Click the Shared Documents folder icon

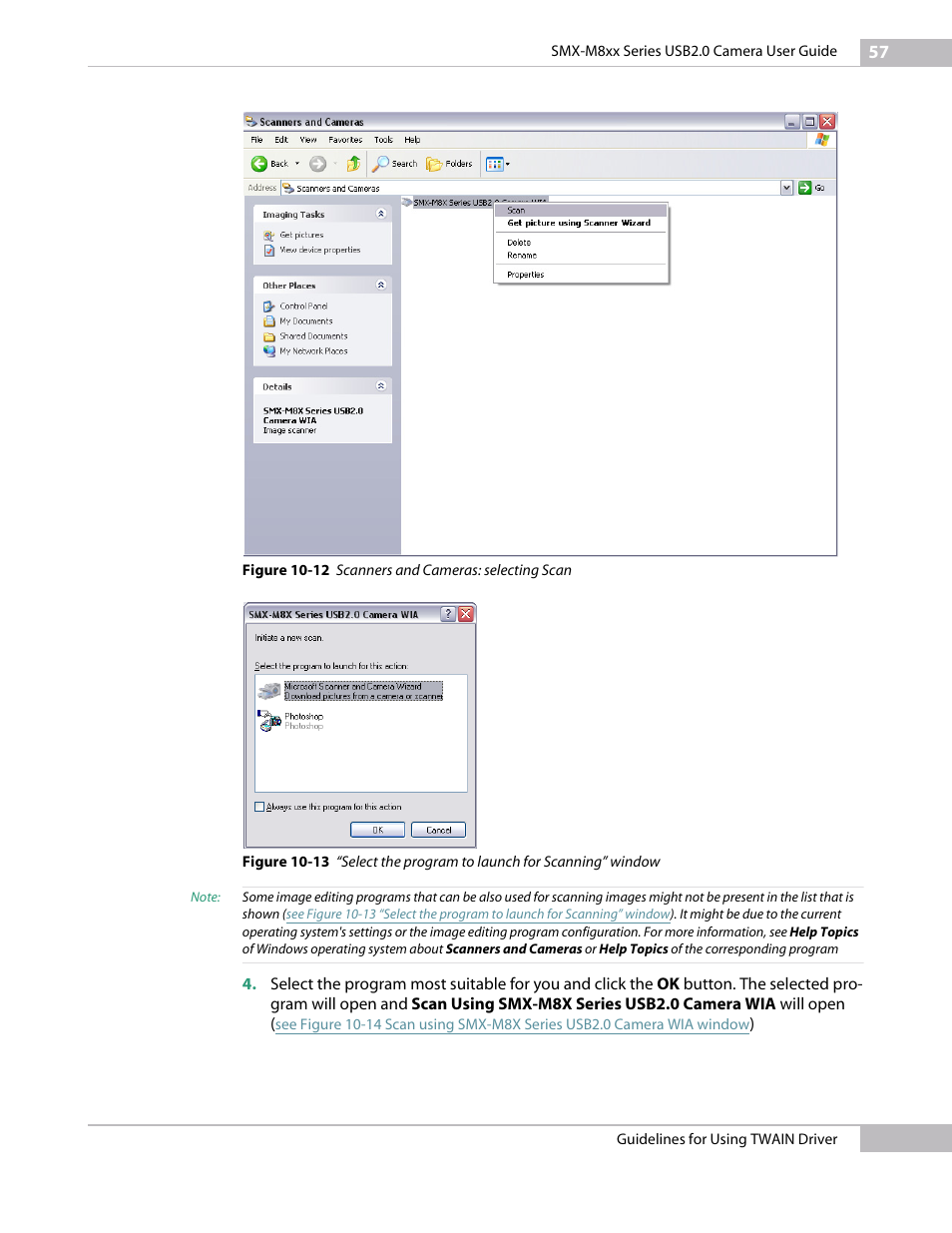pos(268,336)
